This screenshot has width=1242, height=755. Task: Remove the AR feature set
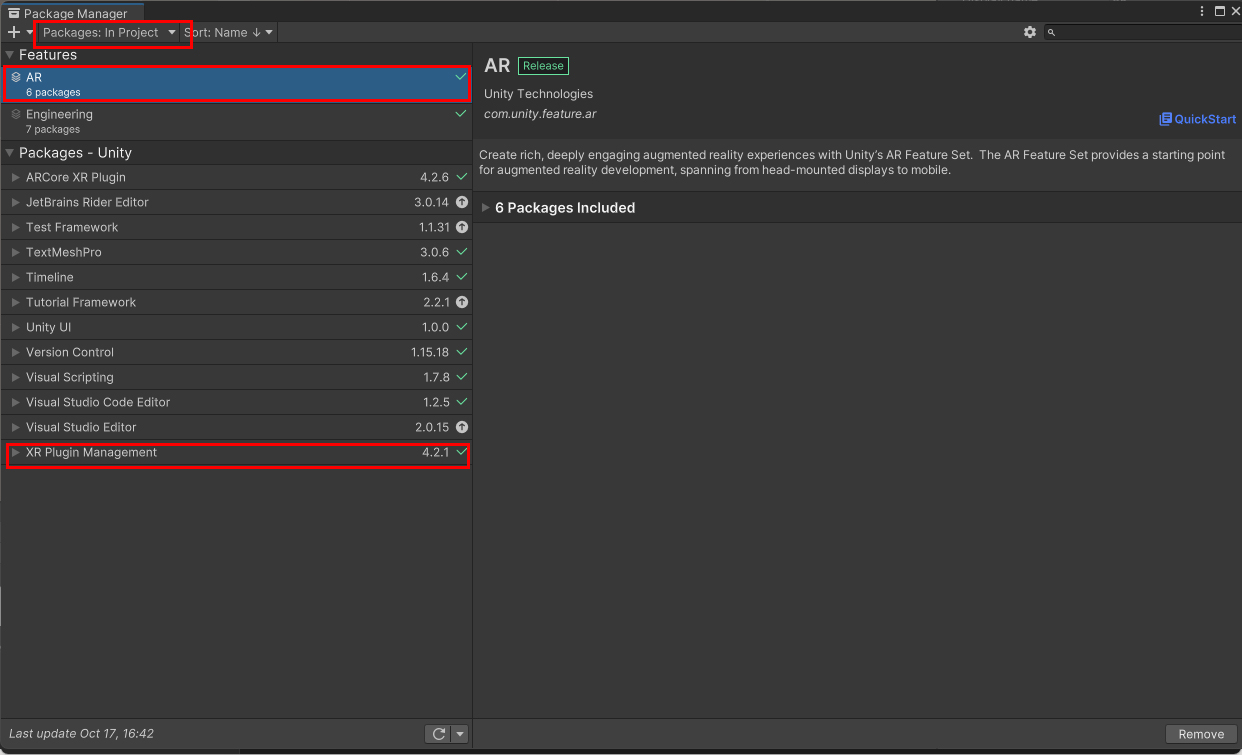point(1201,734)
